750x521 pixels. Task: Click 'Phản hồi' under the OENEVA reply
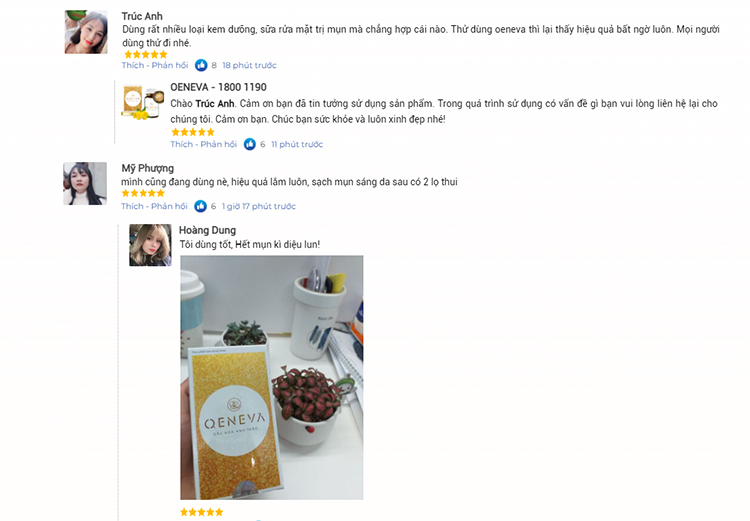[x=219, y=144]
